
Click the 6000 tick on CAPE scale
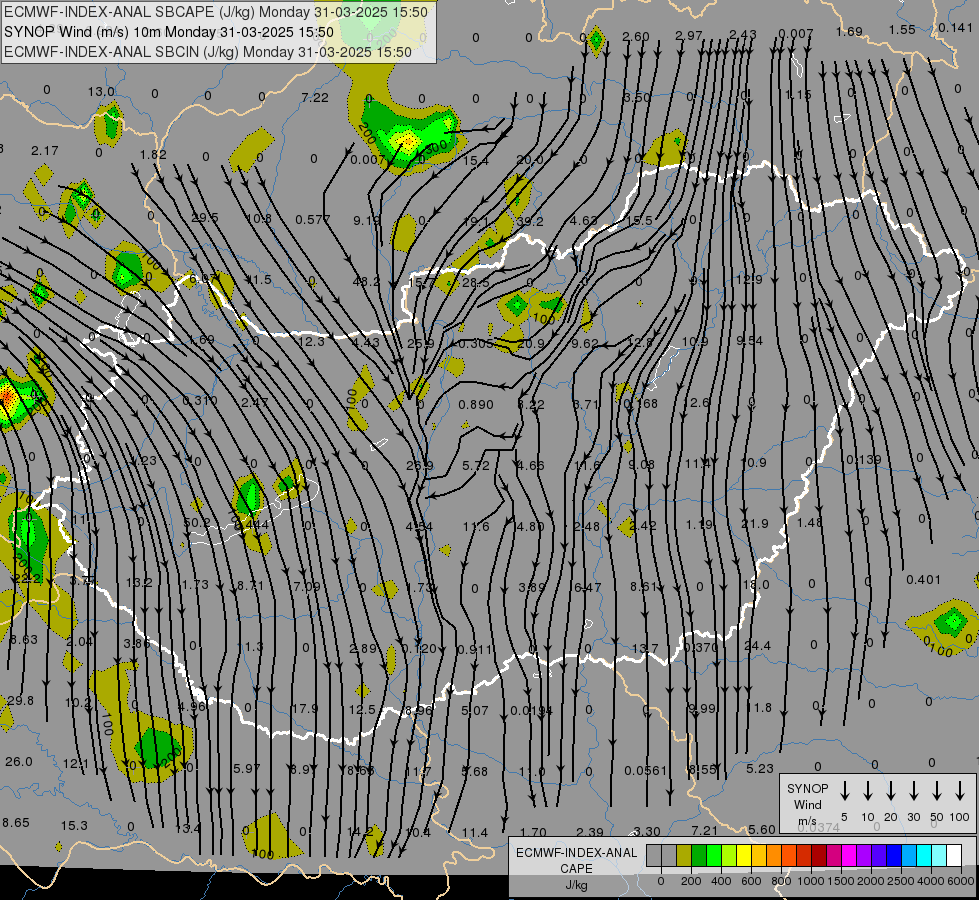(960, 881)
